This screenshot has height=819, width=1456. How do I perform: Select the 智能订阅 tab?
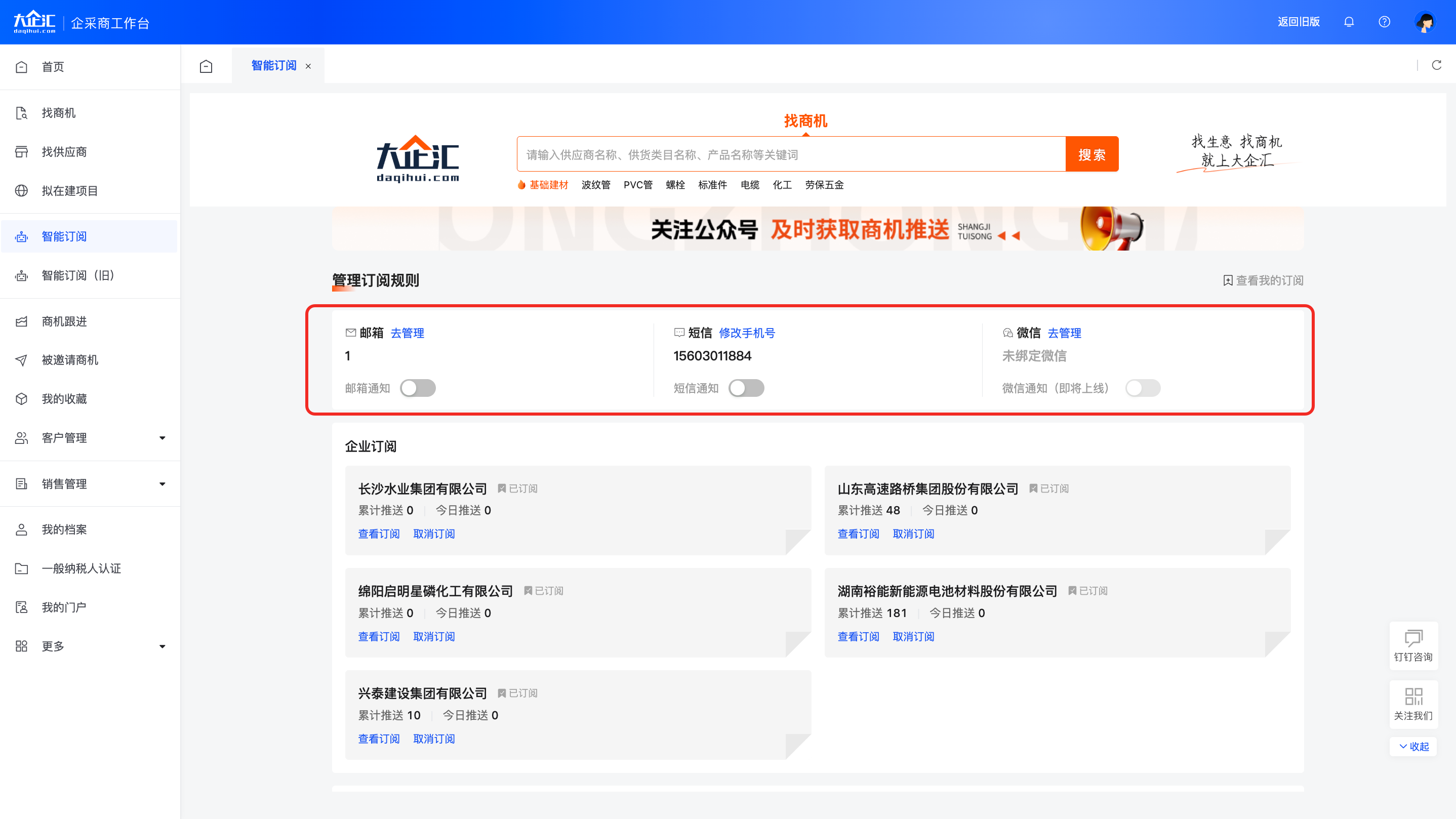point(273,66)
